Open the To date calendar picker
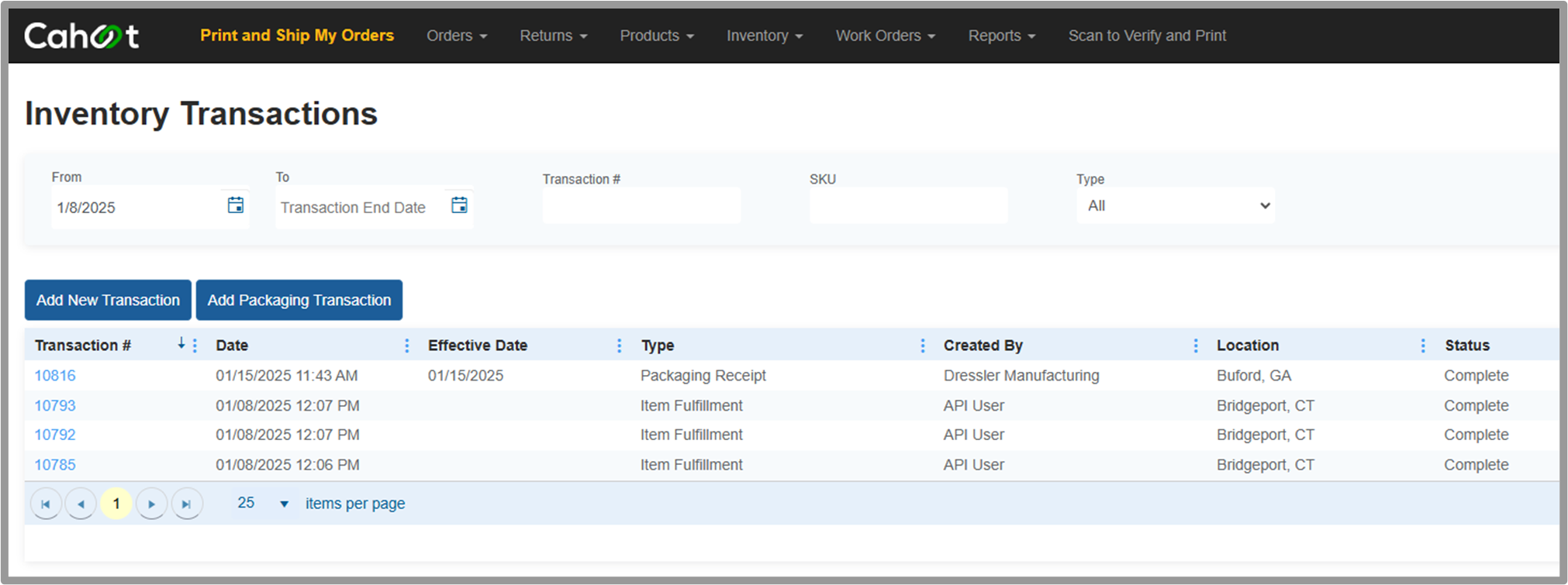1568x585 pixels. coord(459,205)
